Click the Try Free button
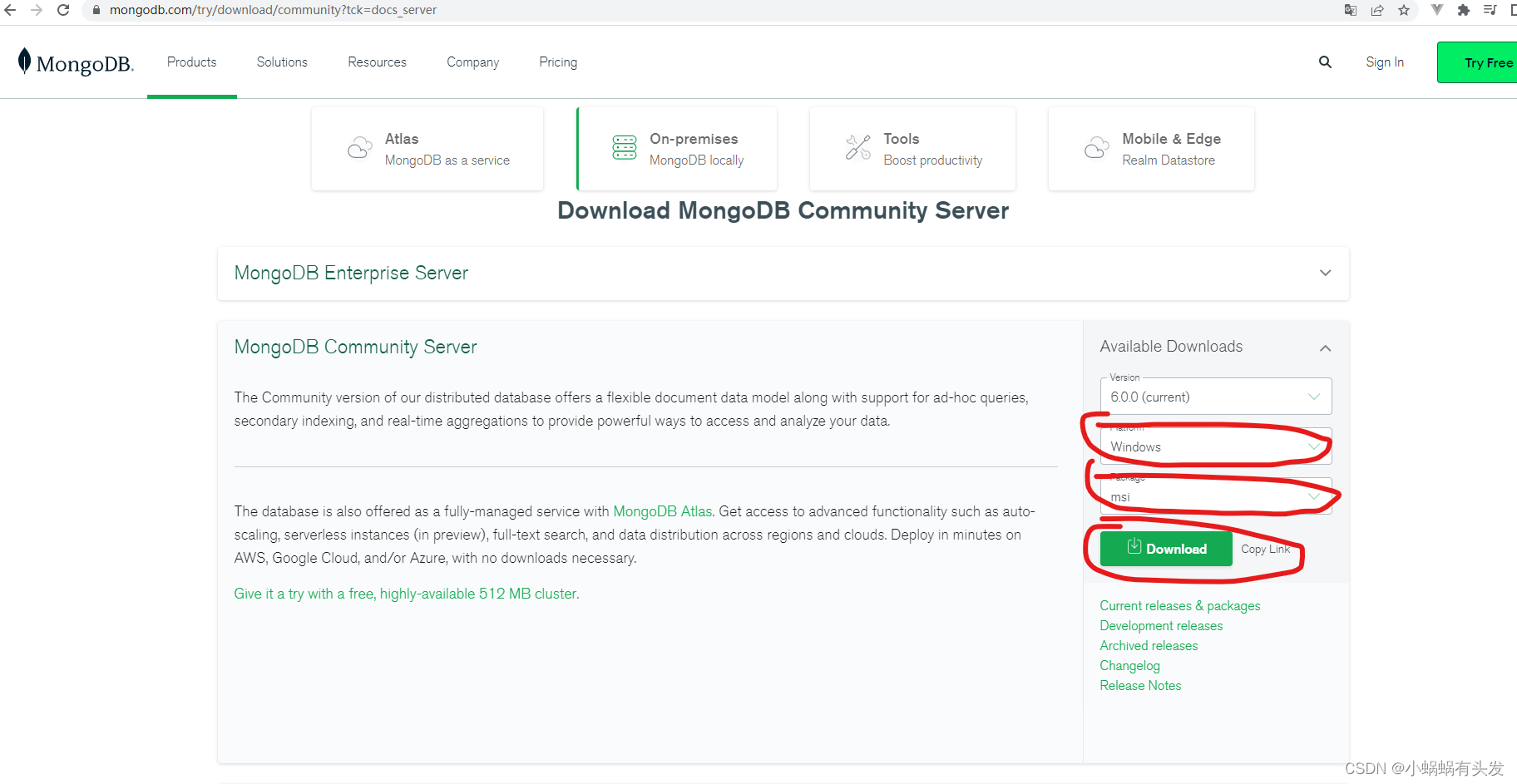The height and width of the screenshot is (784, 1517). click(1478, 62)
